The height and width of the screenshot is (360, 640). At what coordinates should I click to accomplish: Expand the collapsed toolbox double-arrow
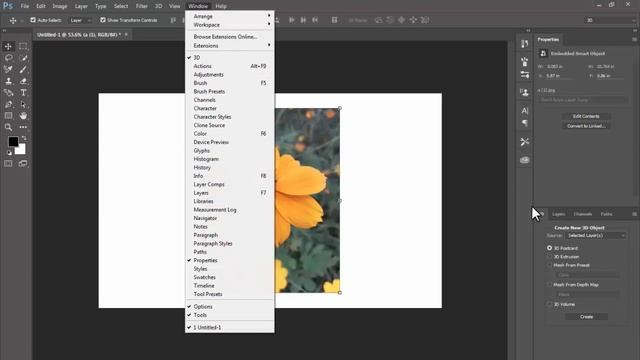pos(4,31)
